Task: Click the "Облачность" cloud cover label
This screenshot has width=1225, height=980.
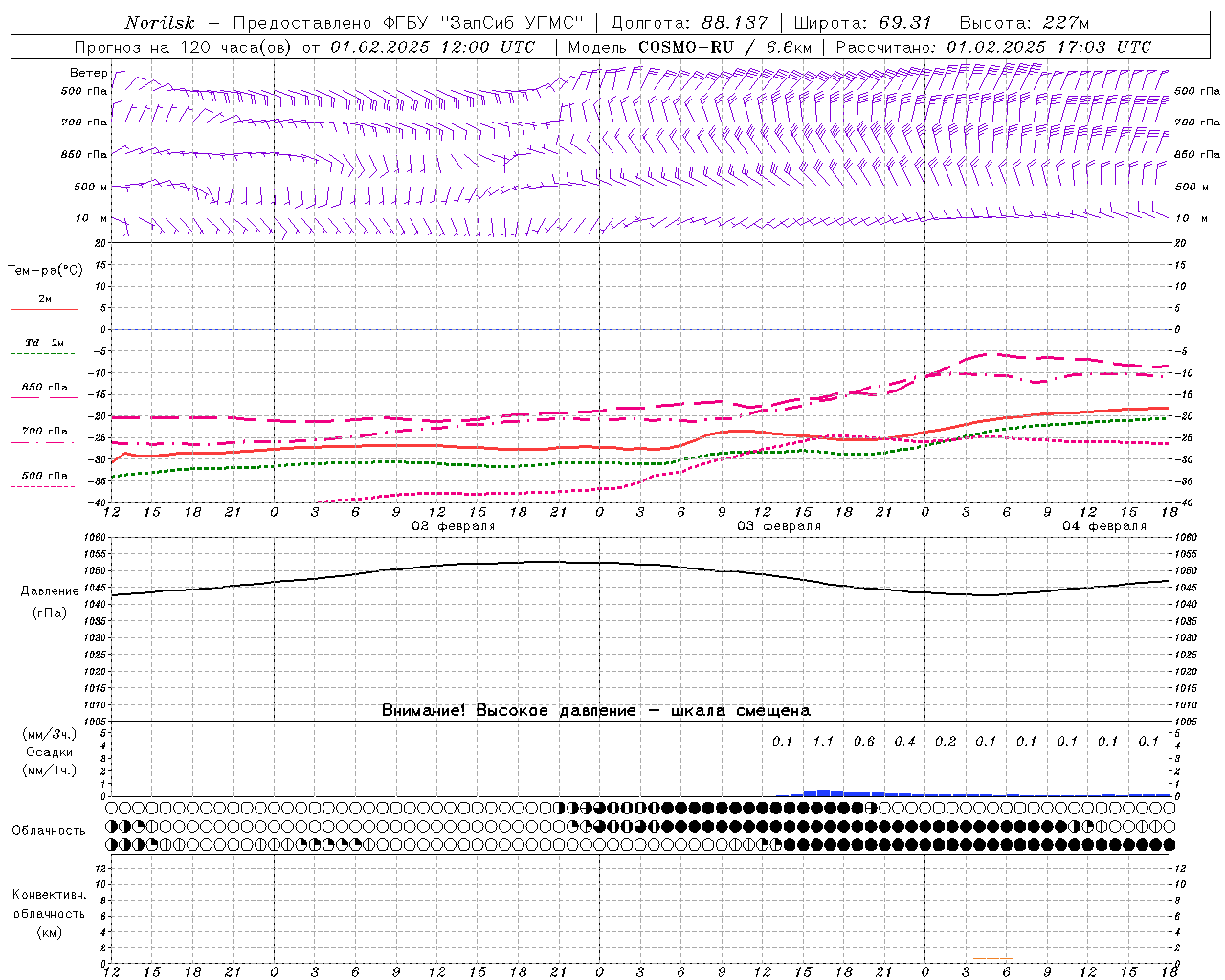Action: (x=49, y=831)
